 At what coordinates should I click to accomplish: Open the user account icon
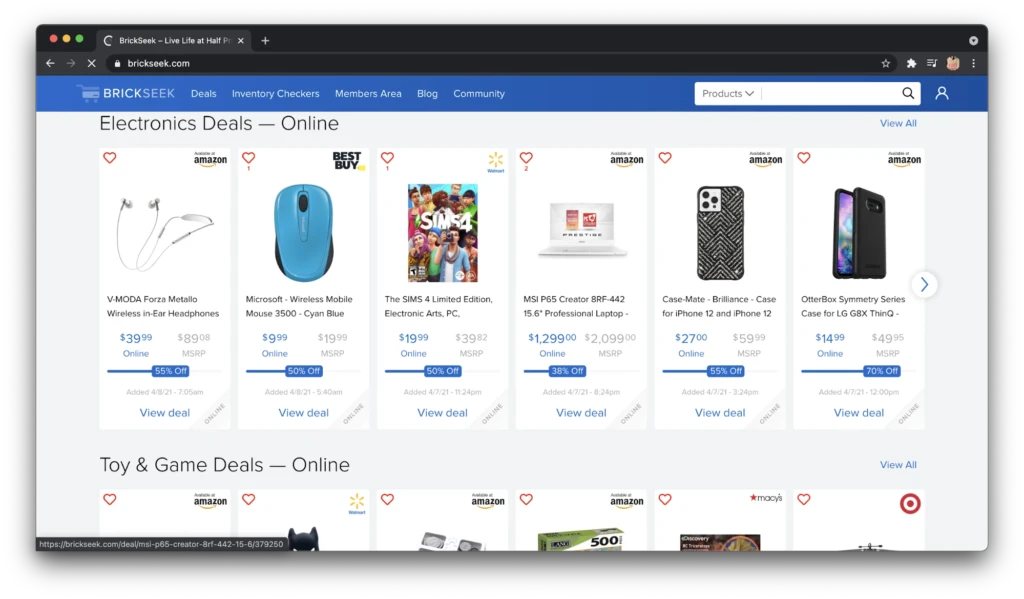(x=942, y=93)
